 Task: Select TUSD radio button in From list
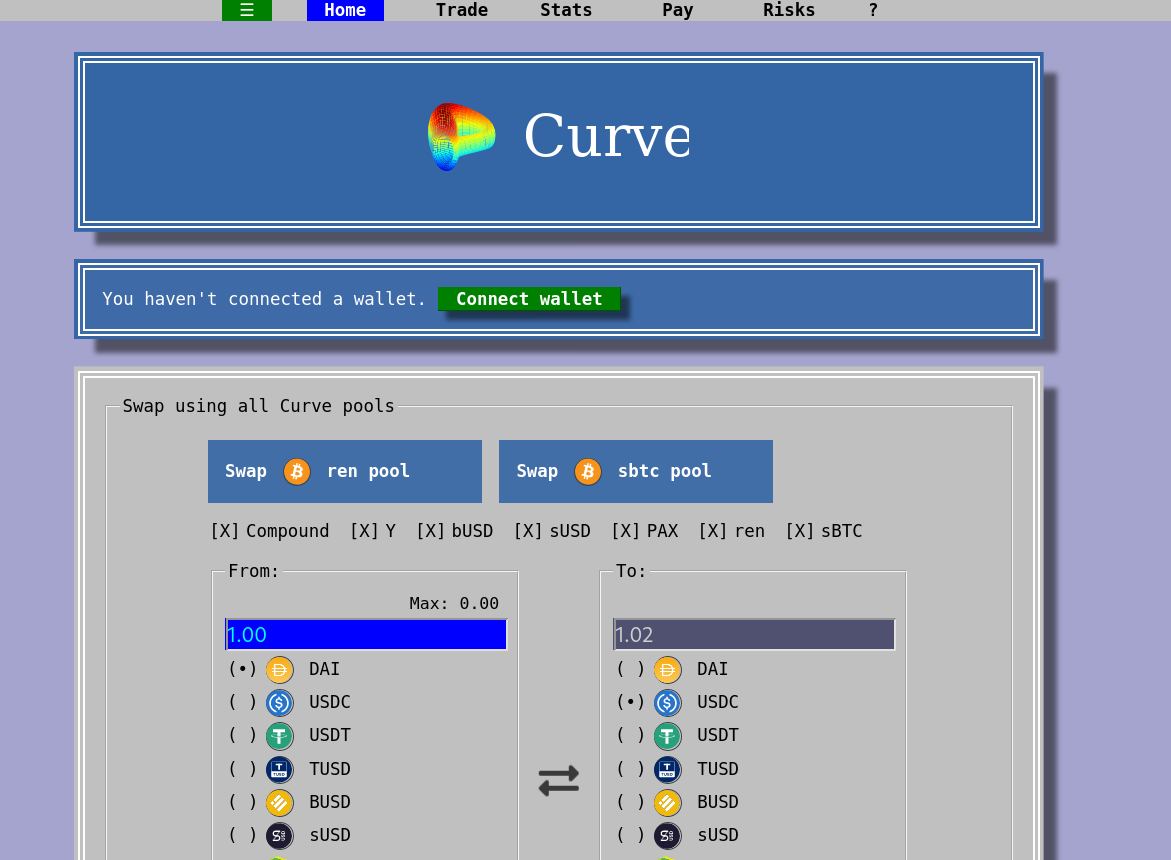click(x=242, y=769)
